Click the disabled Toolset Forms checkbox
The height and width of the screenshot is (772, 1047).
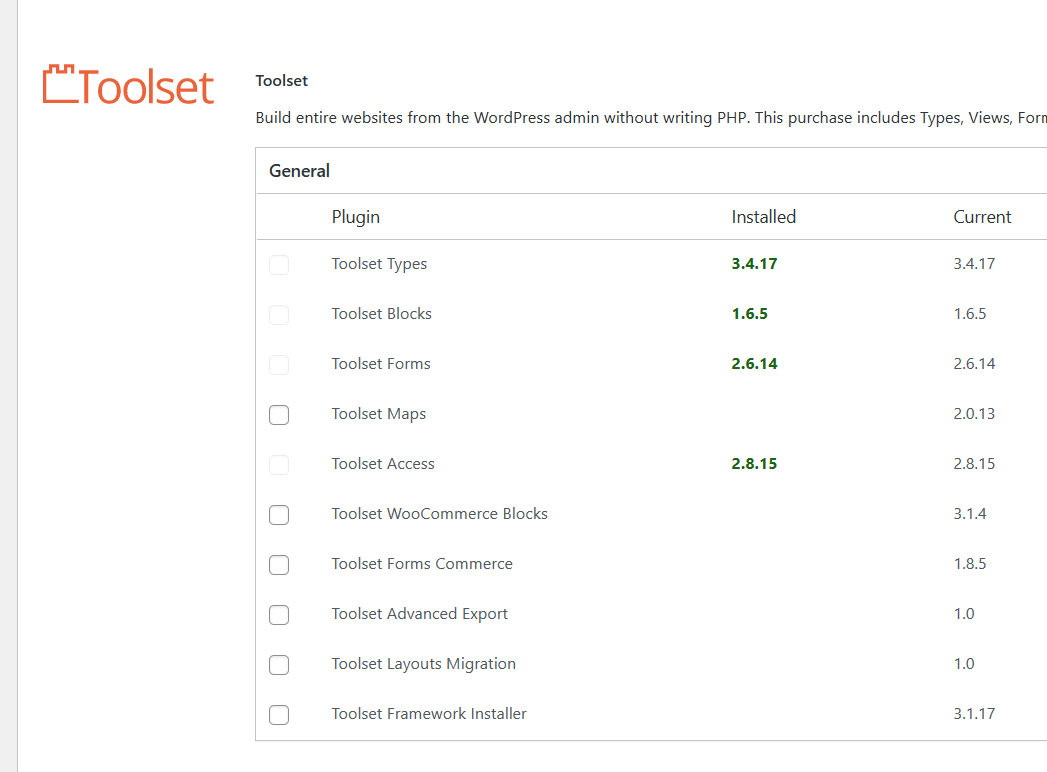(279, 365)
